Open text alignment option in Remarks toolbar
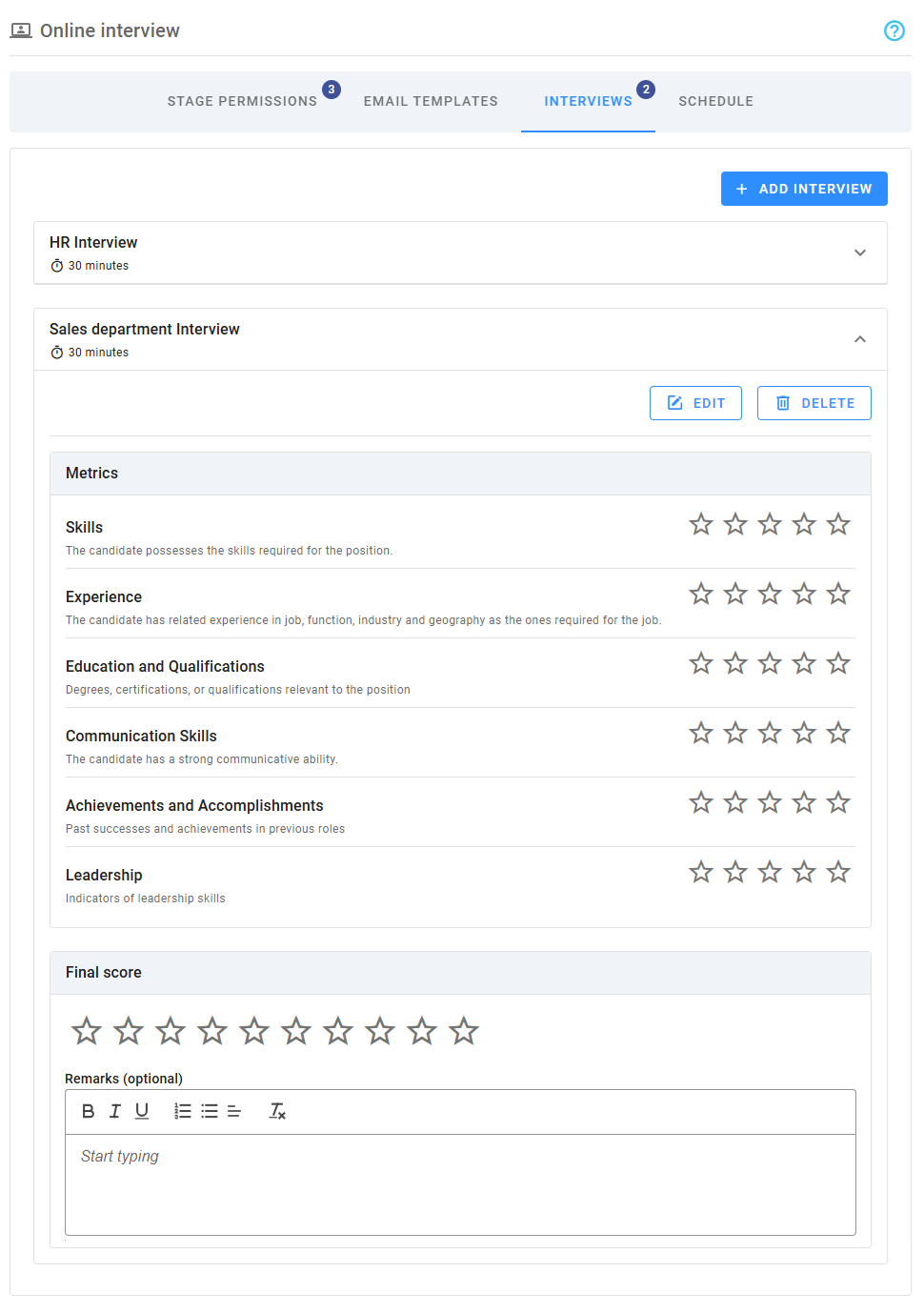Viewport: 924px width, 1313px height. coord(234,1111)
